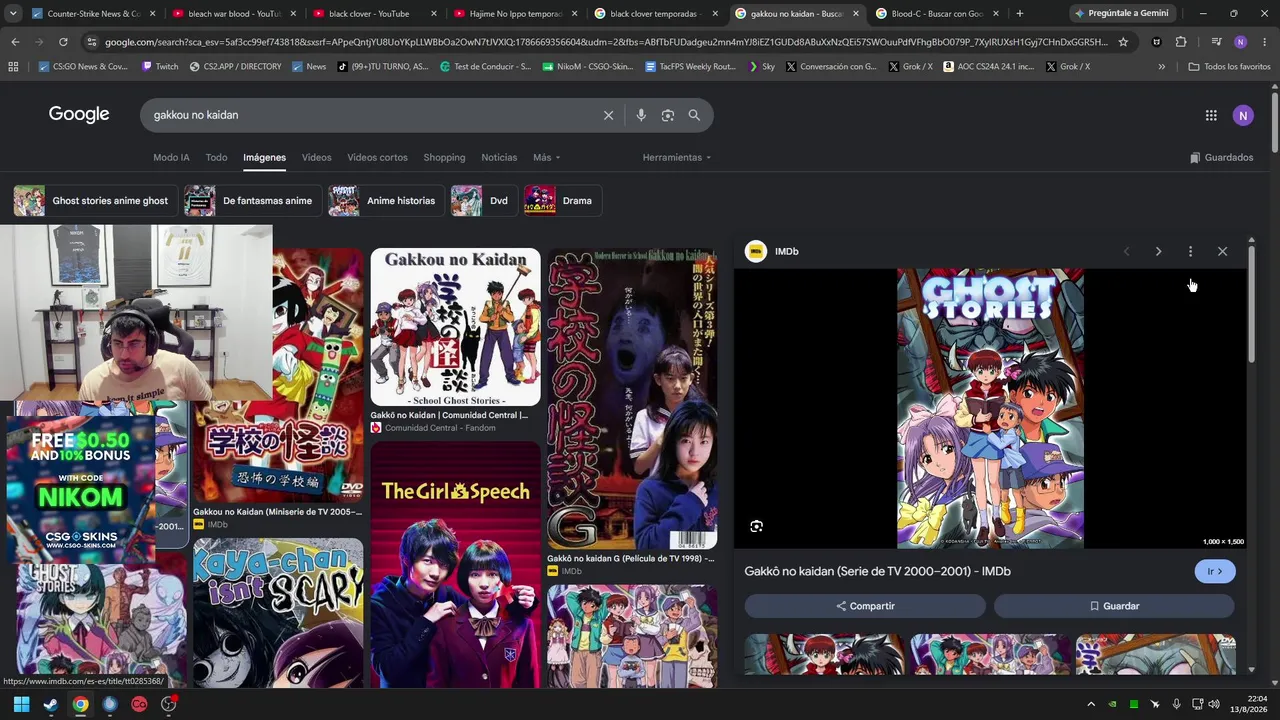The height and width of the screenshot is (720, 1280).
Task: Open the tab search dropdown arrow
Action: click(13, 14)
